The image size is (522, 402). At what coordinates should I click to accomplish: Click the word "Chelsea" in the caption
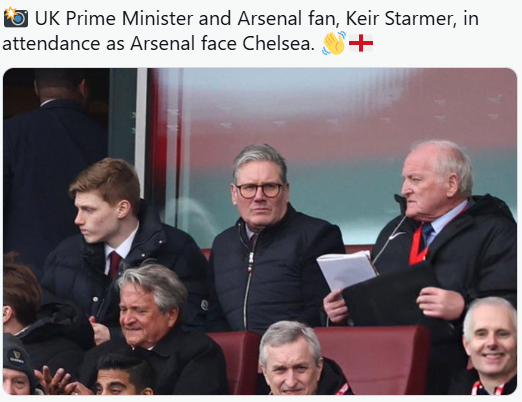coord(278,43)
